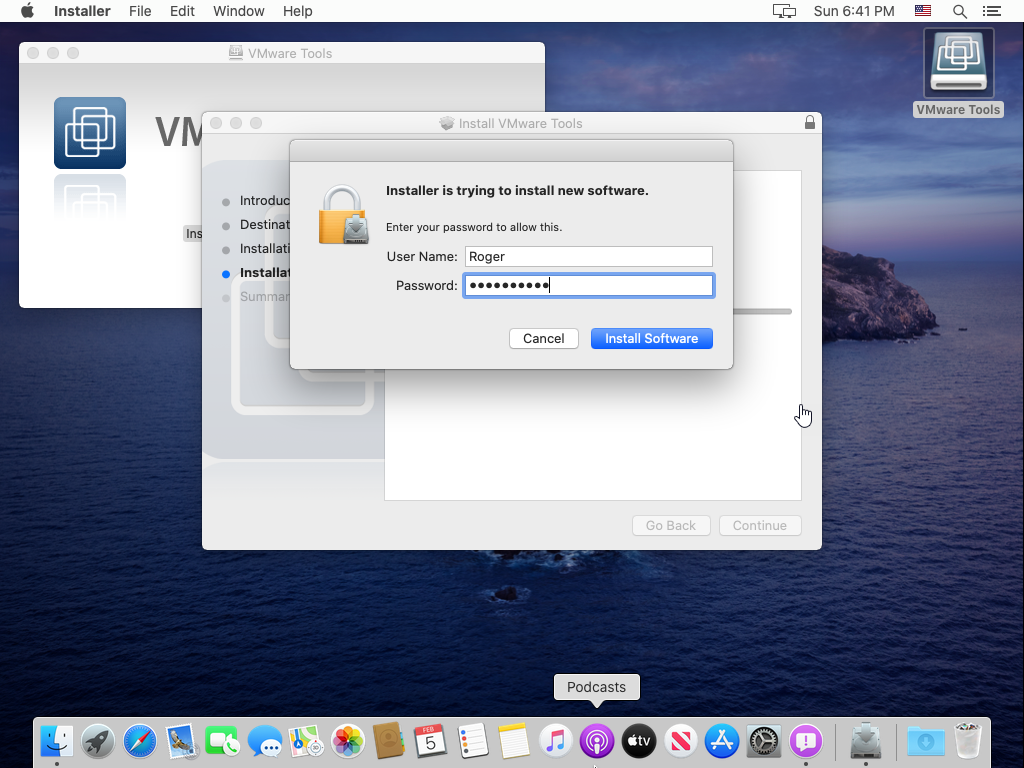Cancel the password authentication dialog

[x=543, y=338]
